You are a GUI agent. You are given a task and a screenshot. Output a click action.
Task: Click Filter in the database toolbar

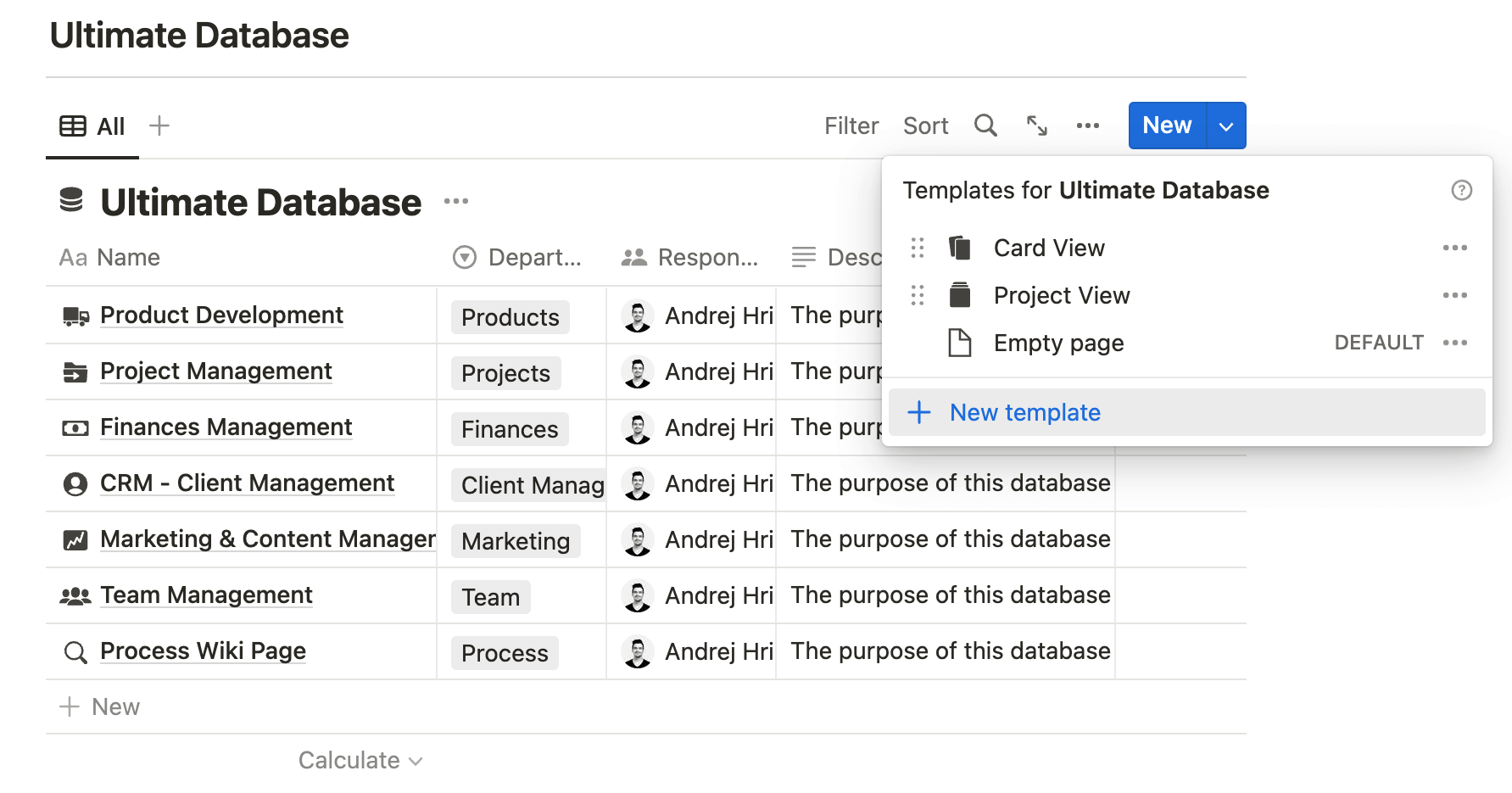(851, 125)
